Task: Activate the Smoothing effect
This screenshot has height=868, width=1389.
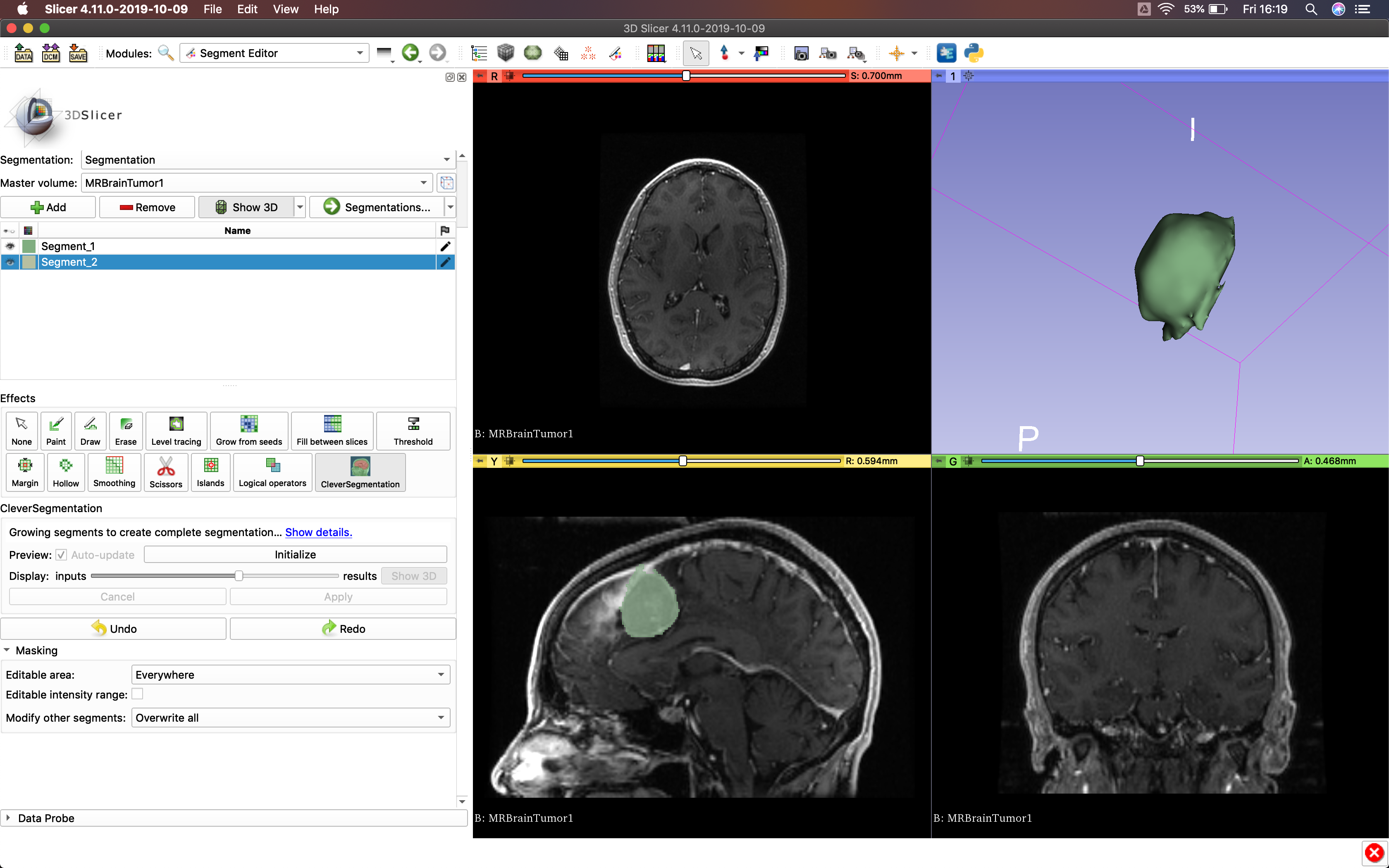Action: tap(114, 472)
